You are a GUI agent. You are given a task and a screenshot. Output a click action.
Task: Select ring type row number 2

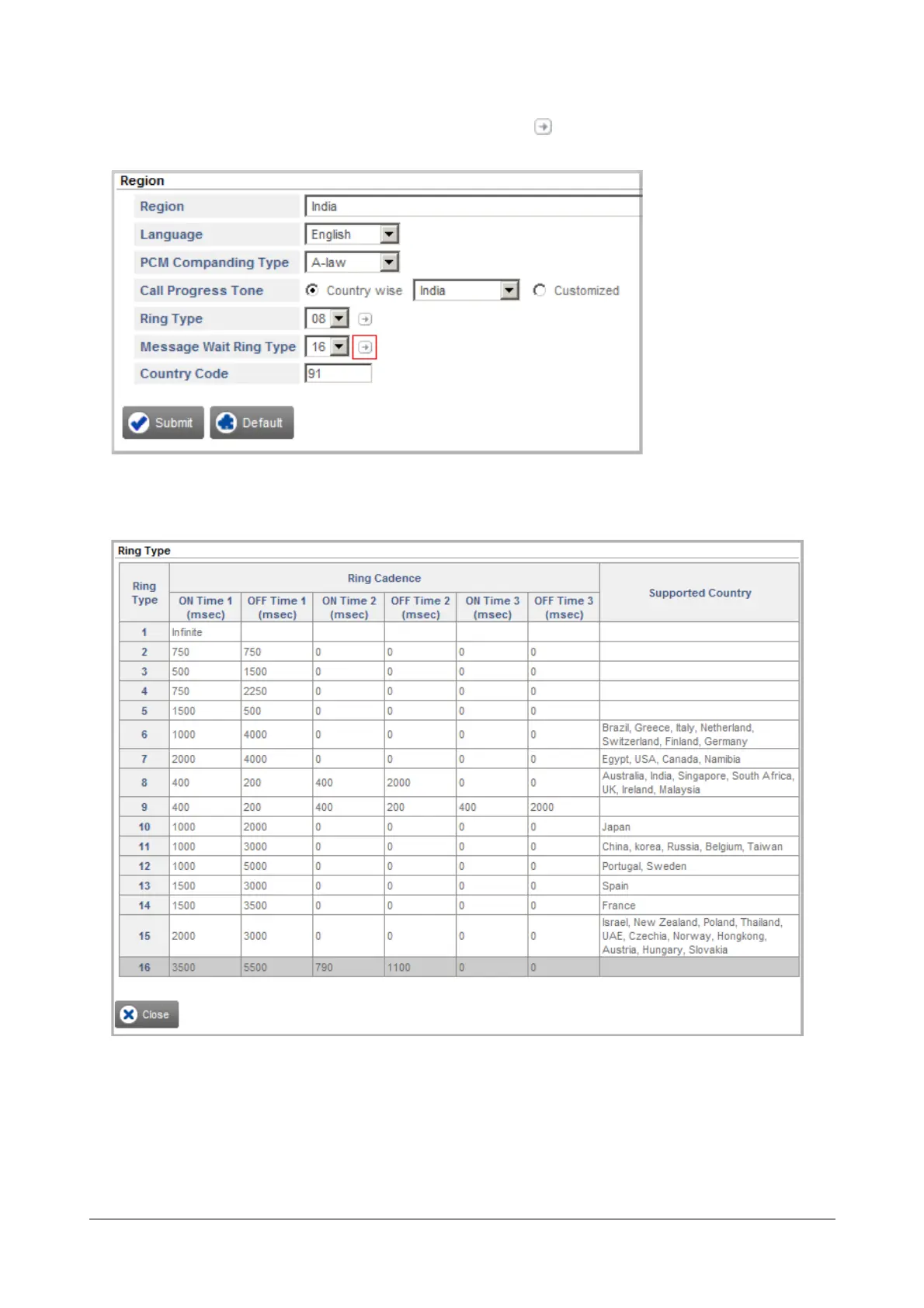click(x=144, y=652)
